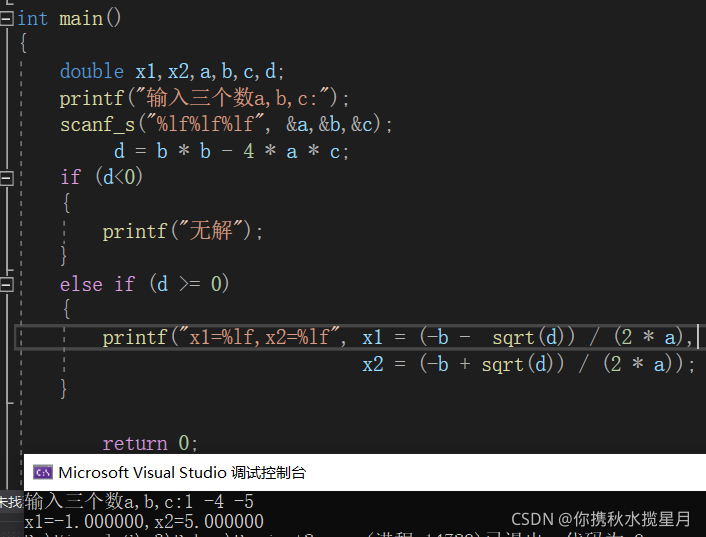Click the 'else if' keywords
This screenshot has width=706, height=537.
[x=97, y=284]
